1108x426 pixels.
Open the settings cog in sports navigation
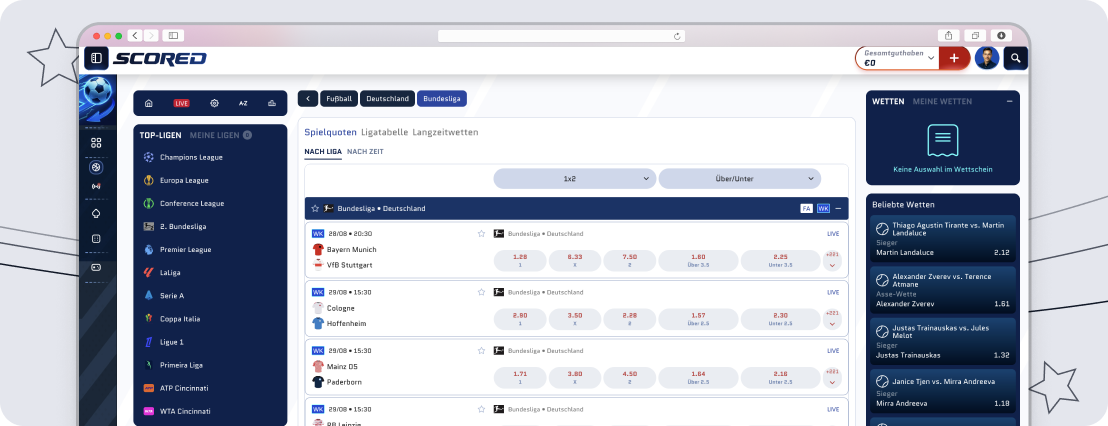coord(214,103)
